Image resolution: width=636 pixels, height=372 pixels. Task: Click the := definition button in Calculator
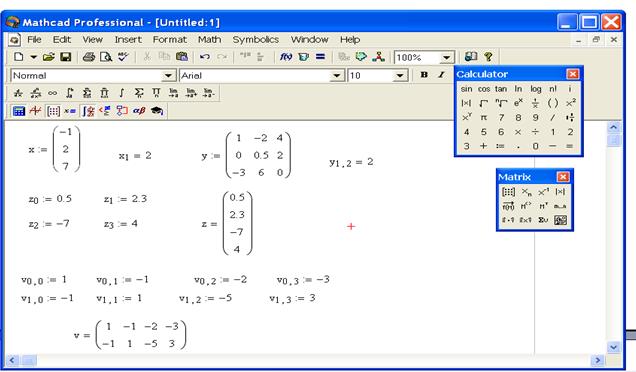[x=501, y=146]
